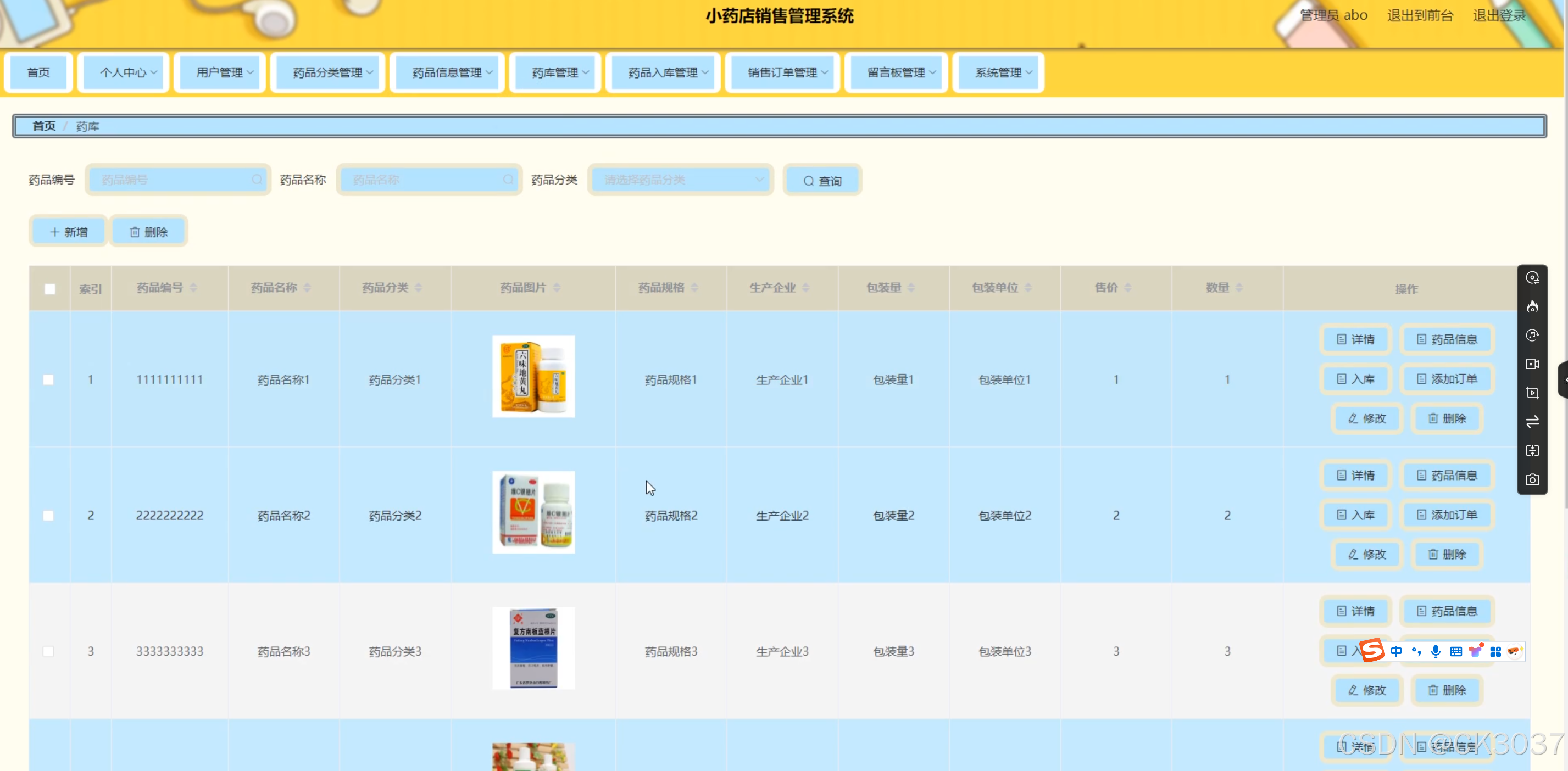1568x771 pixels.
Task: Go to the 首页 navigation tab
Action: pyautogui.click(x=38, y=72)
